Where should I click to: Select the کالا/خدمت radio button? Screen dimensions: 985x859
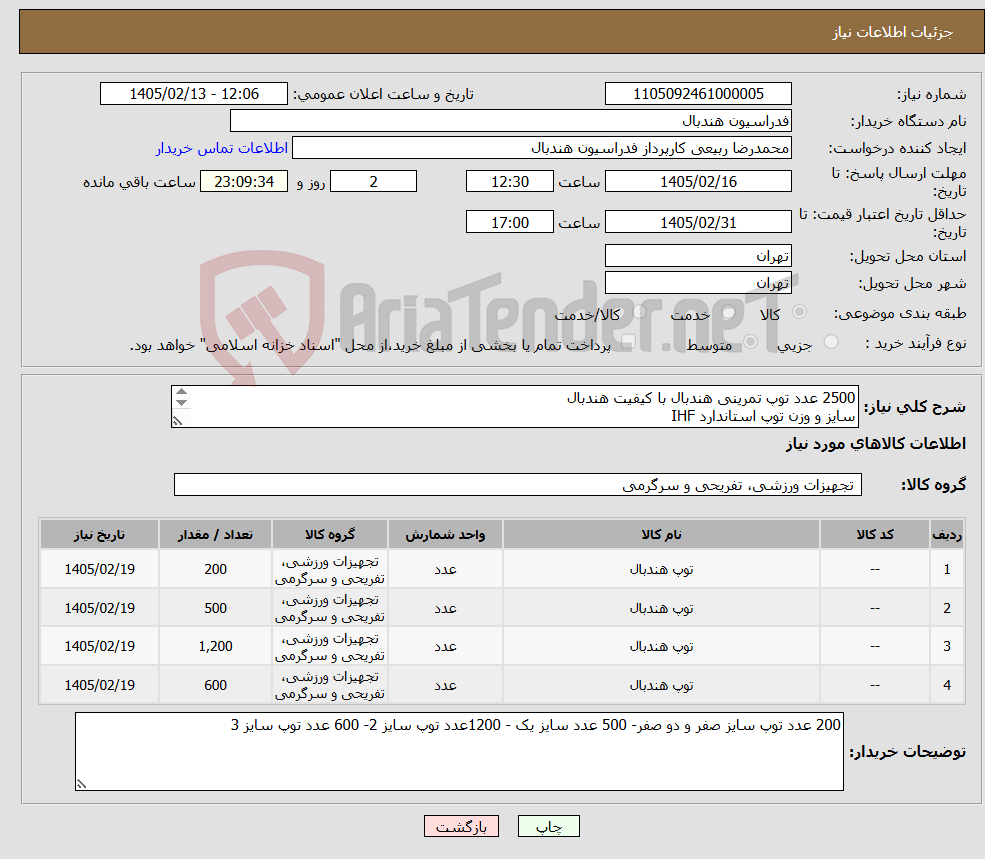pos(639,312)
